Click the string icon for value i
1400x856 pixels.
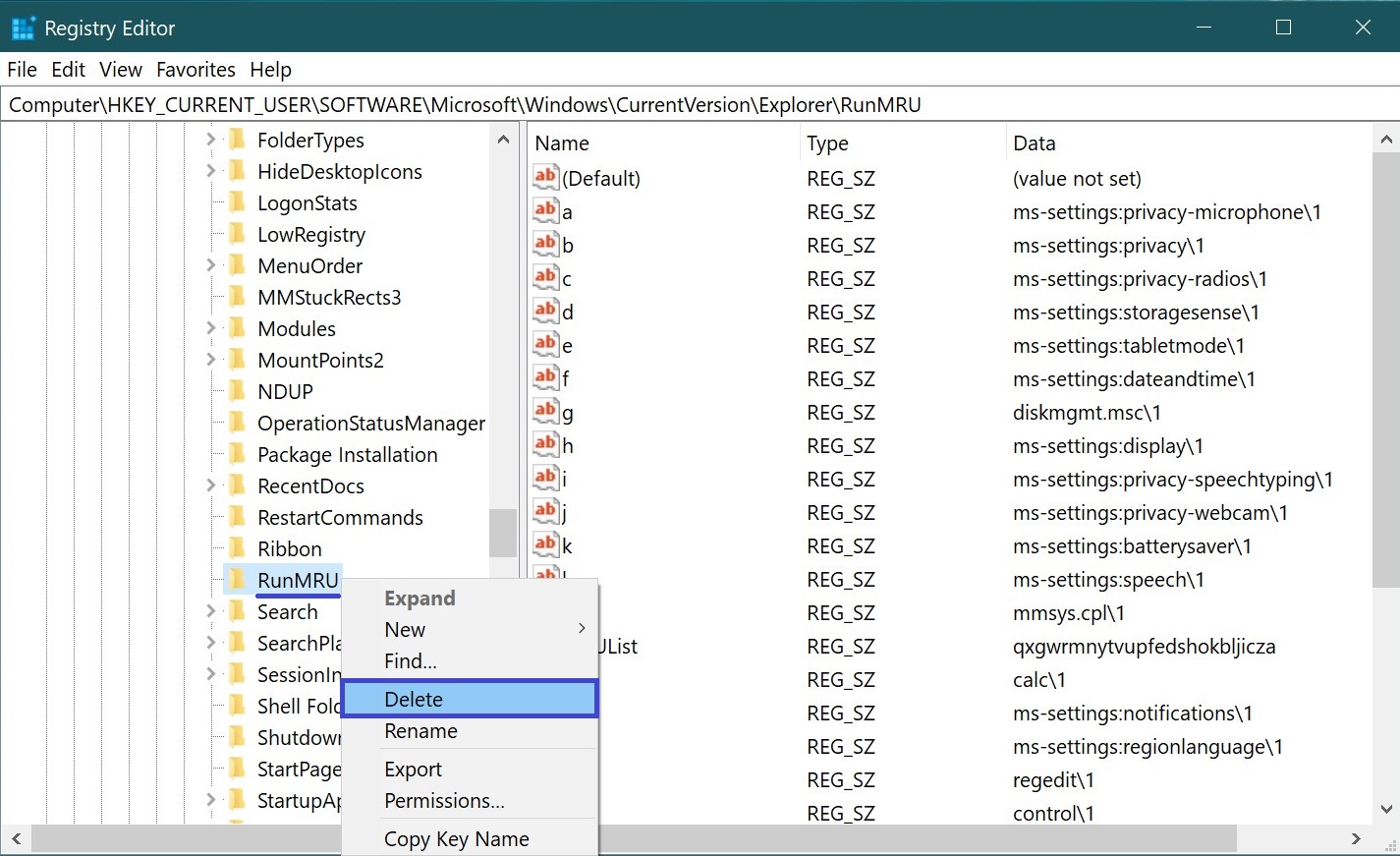[546, 478]
